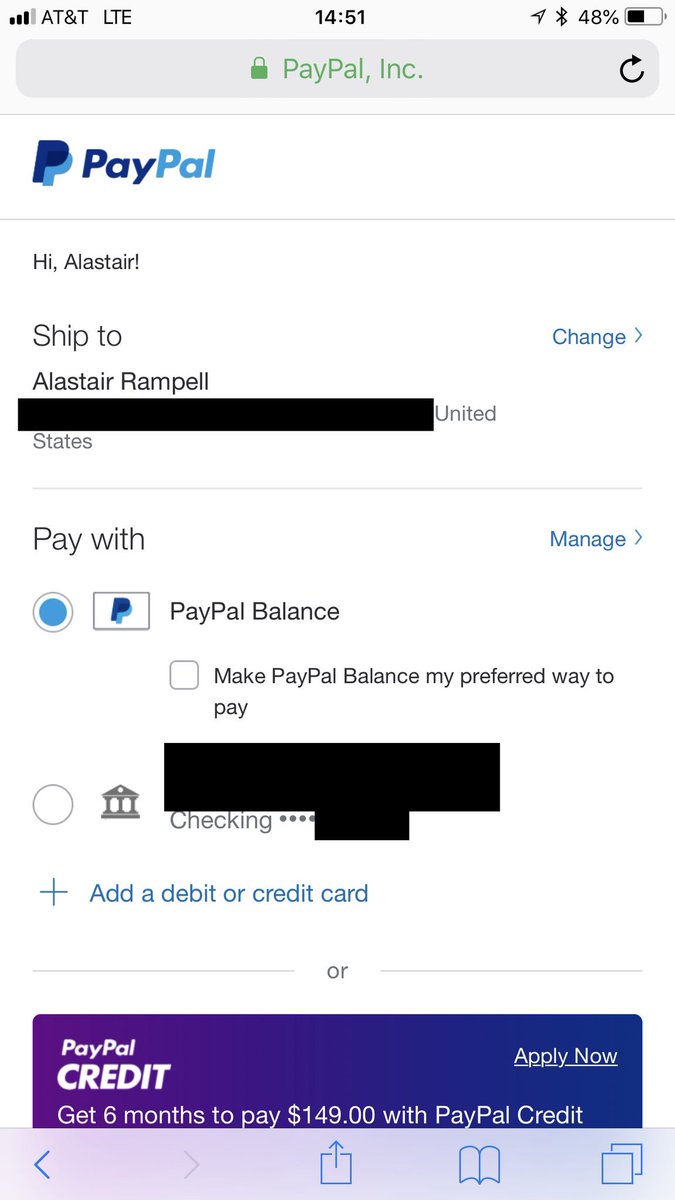The width and height of the screenshot is (675, 1200).
Task: Click Apply Now for PayPal Credit
Action: [x=565, y=1056]
